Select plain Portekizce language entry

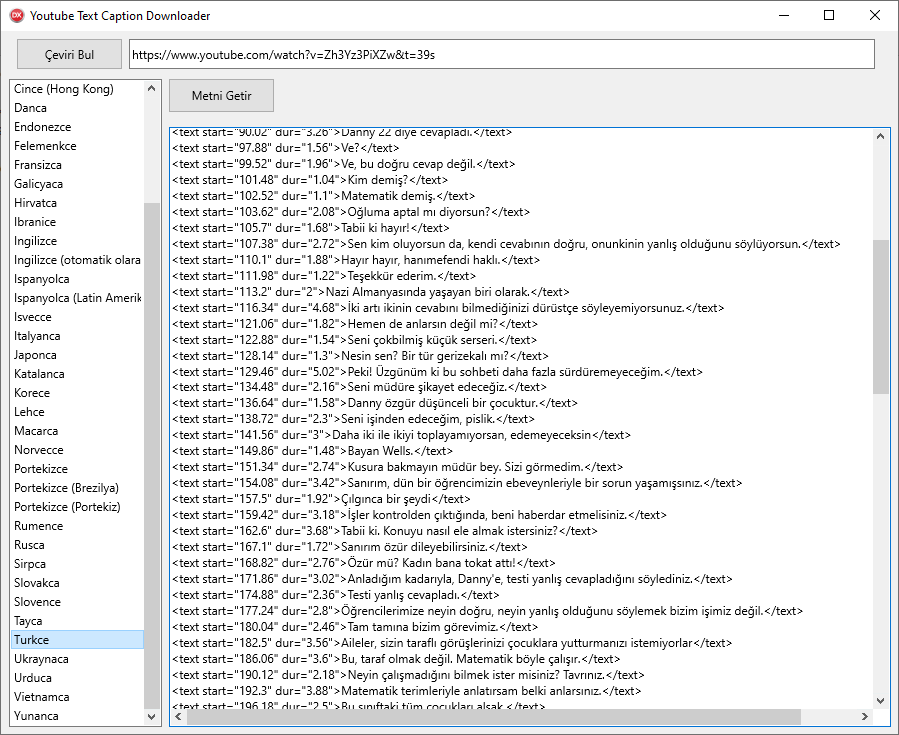click(77, 468)
